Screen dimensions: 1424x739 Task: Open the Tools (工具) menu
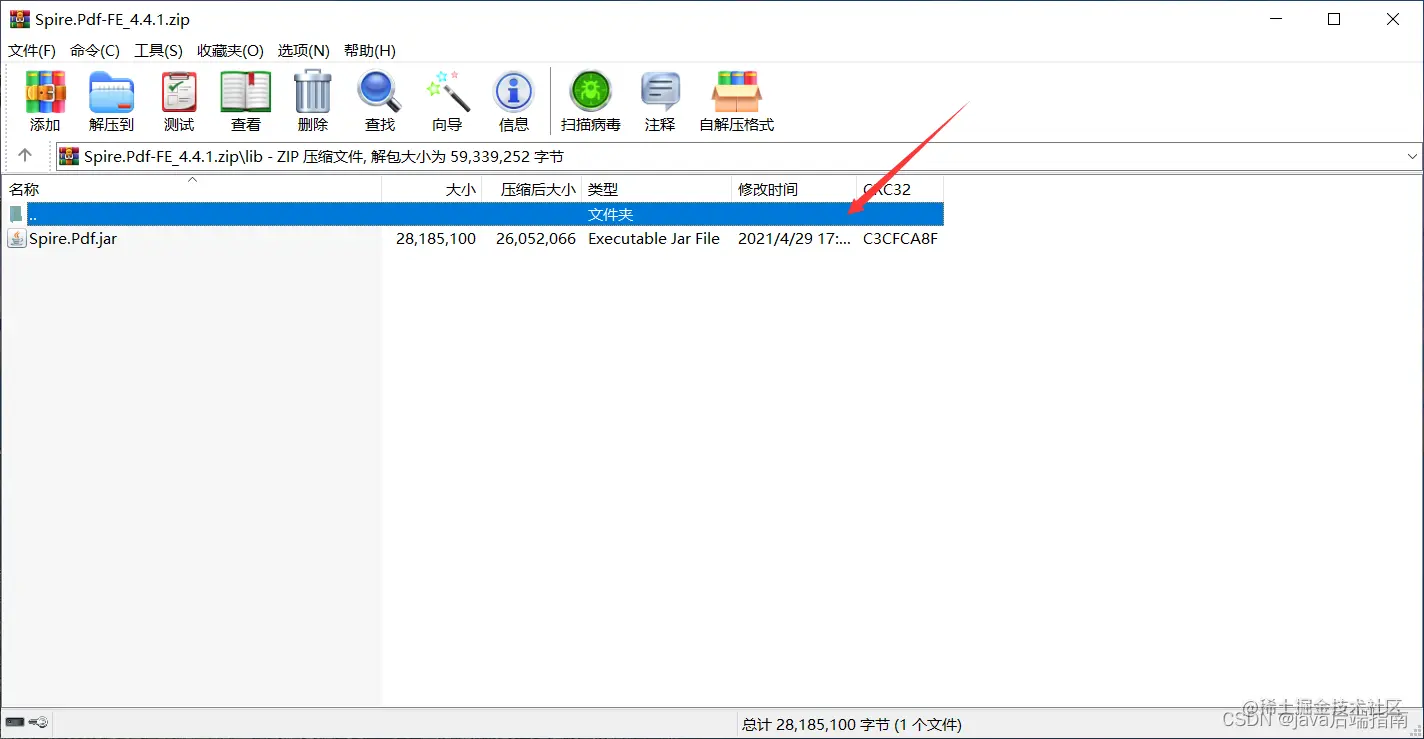[x=159, y=50]
